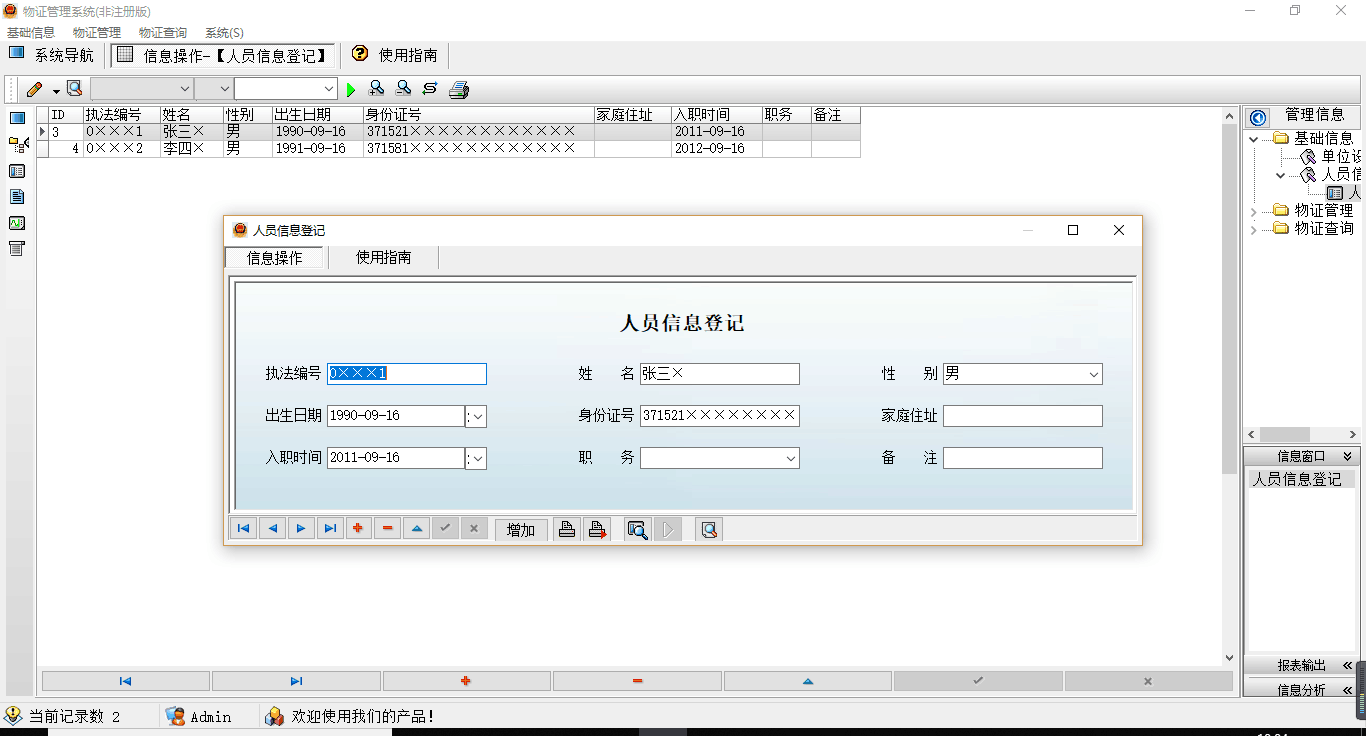1366x736 pixels.
Task: Select the grid row for 李四×
Action: tap(449, 149)
